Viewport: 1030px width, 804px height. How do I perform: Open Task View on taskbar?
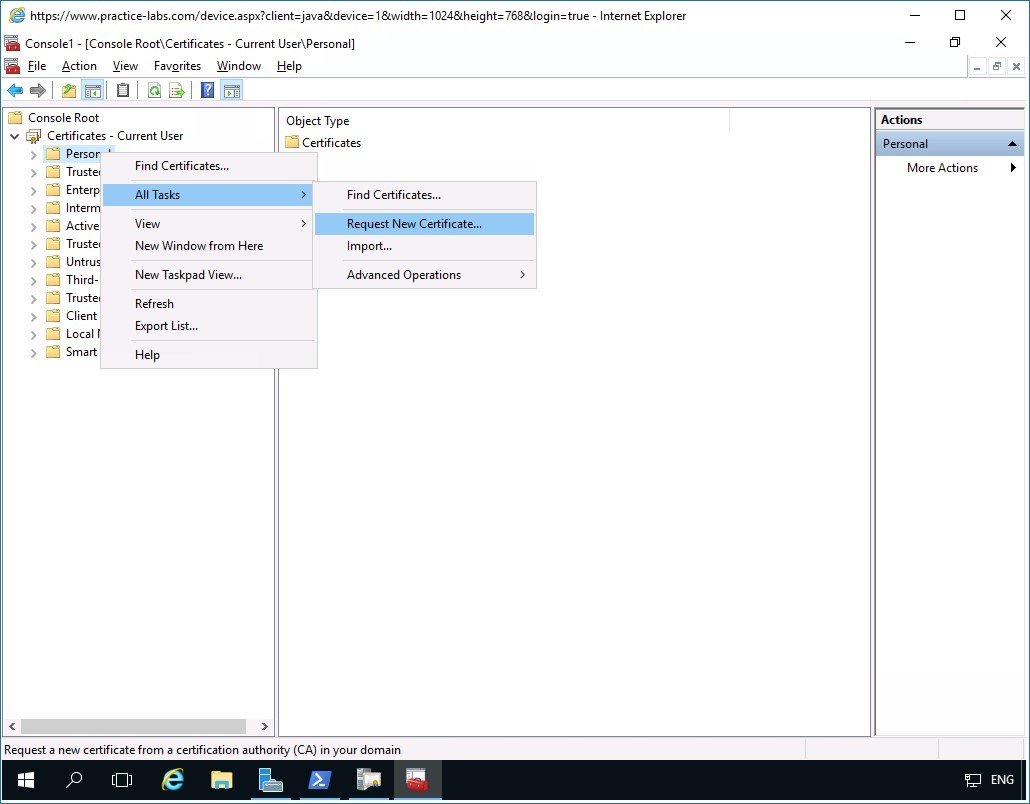click(x=122, y=780)
